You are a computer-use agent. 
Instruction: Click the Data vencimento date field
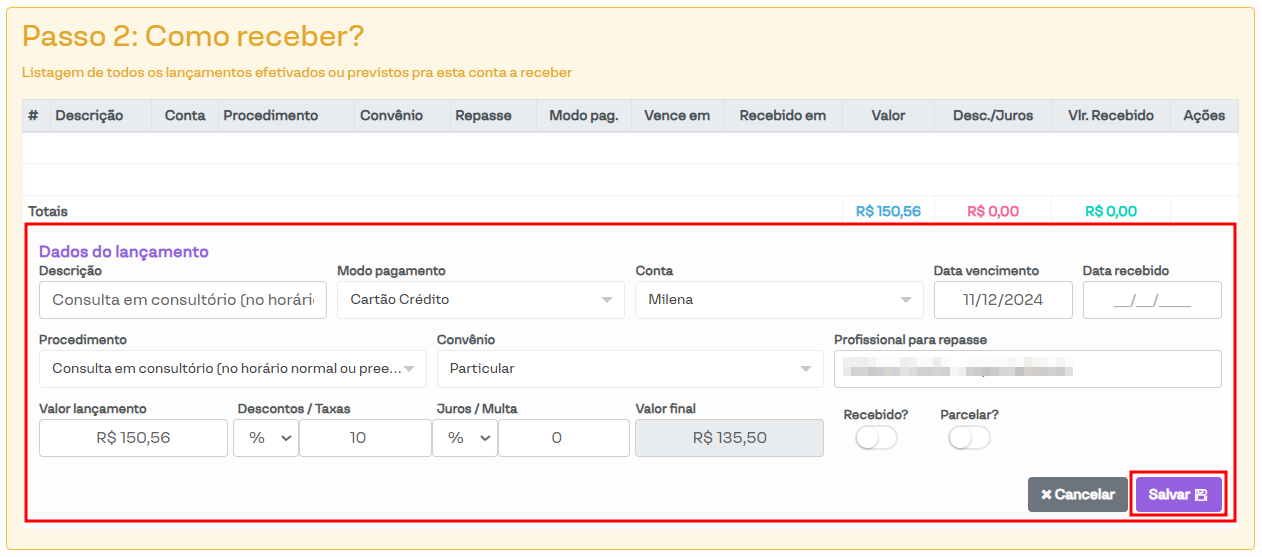[1003, 300]
